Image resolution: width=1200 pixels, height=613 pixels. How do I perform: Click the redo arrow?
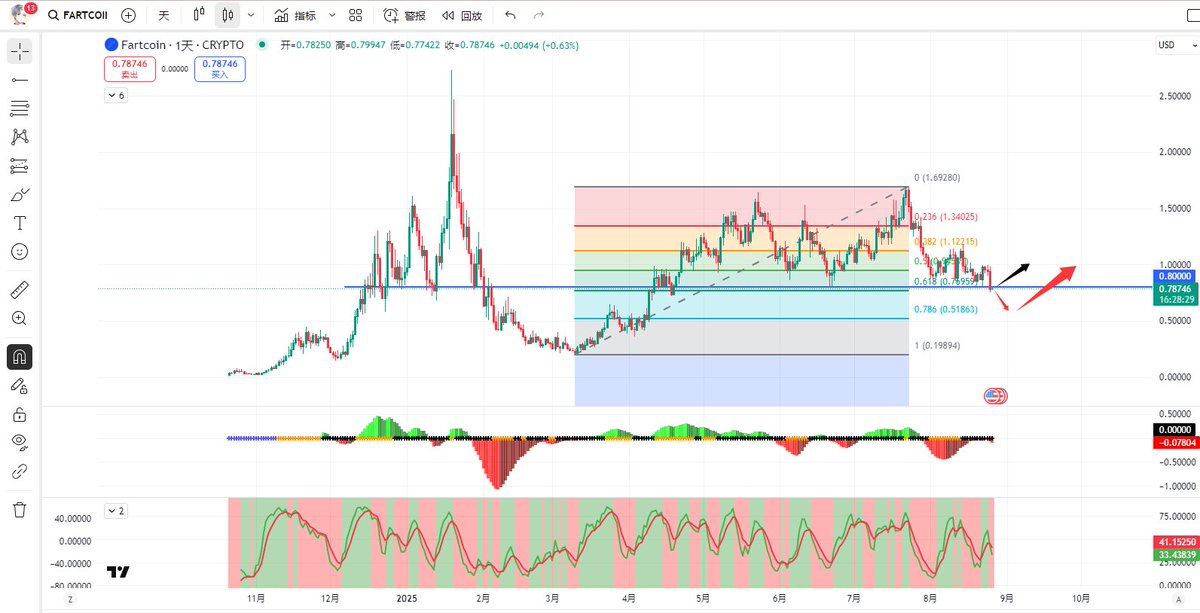(539, 16)
